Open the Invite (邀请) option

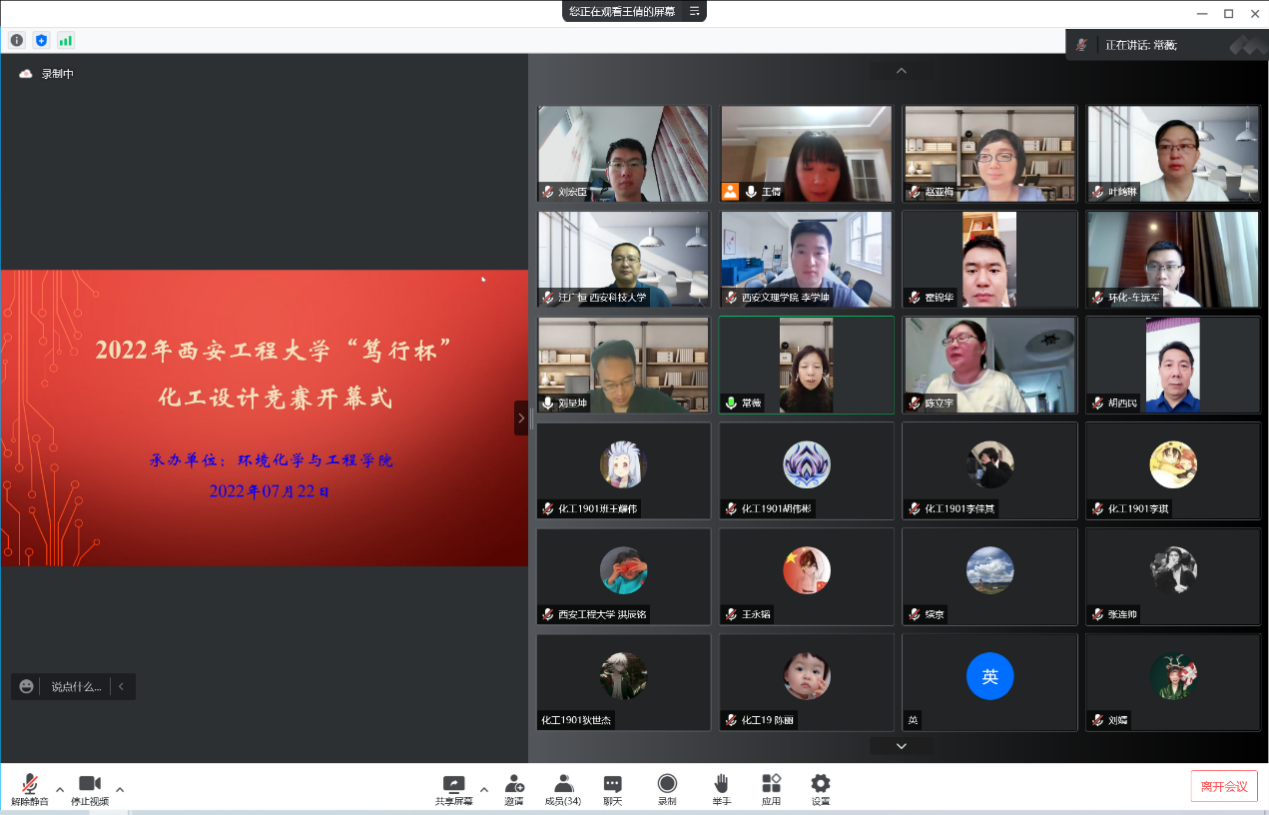click(x=514, y=788)
